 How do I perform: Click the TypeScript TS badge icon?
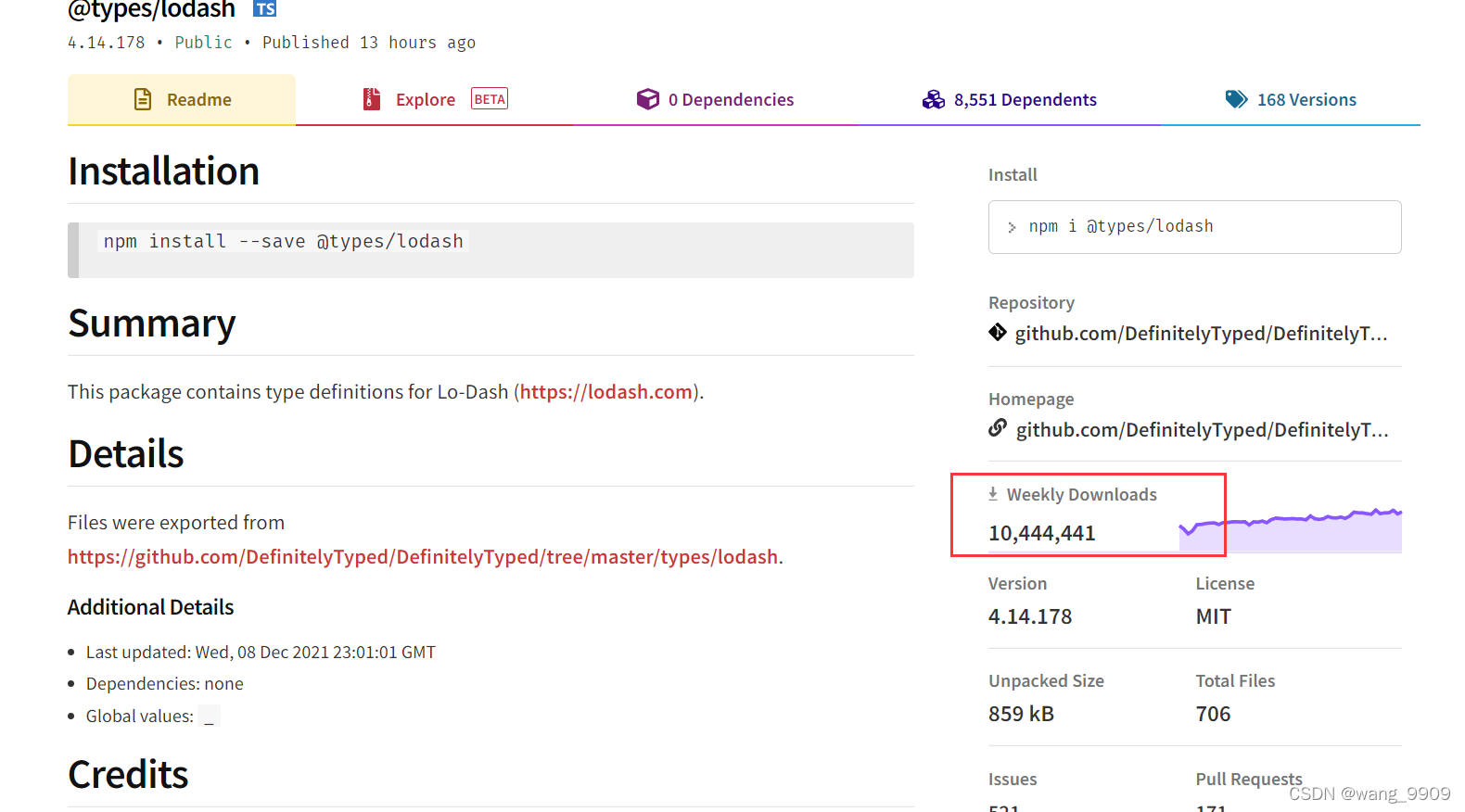pyautogui.click(x=265, y=8)
